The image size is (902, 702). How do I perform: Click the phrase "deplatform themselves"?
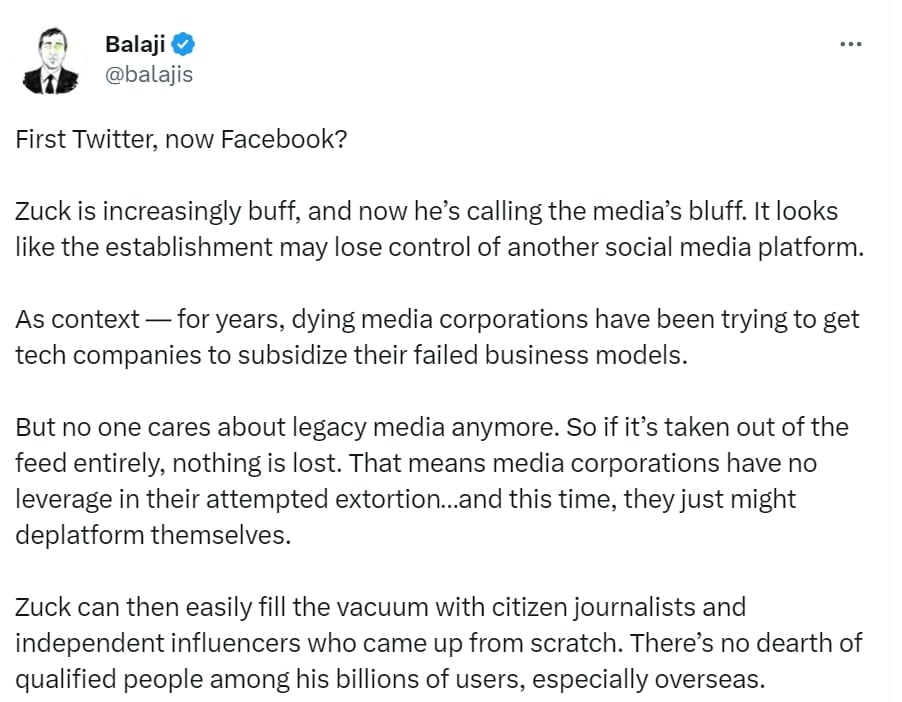click(x=152, y=534)
